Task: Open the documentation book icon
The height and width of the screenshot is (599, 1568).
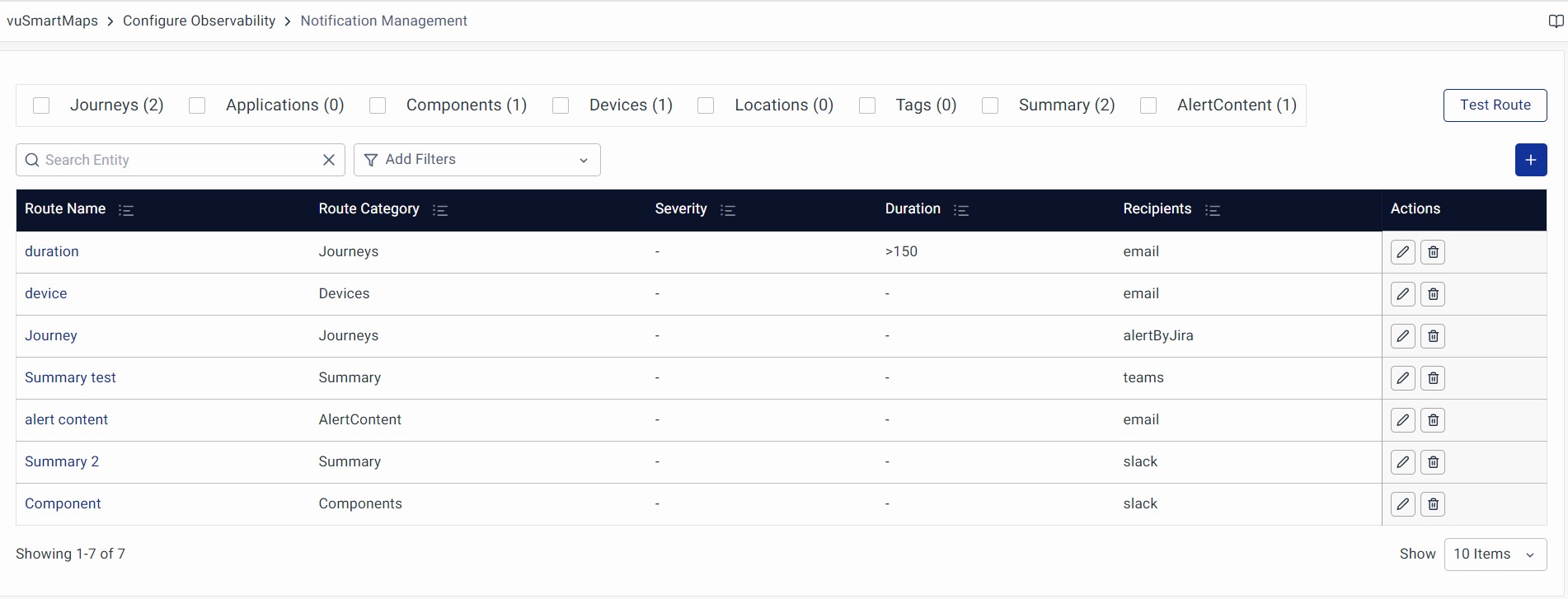Action: pos(1556,21)
